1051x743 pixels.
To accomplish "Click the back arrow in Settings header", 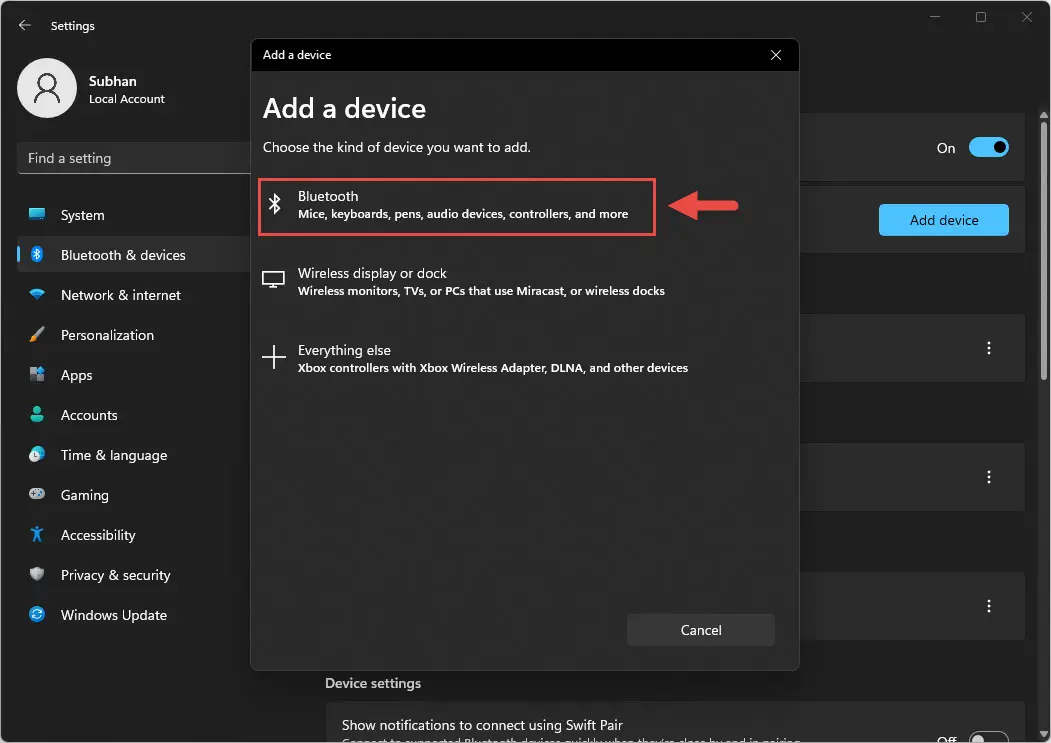I will point(25,25).
